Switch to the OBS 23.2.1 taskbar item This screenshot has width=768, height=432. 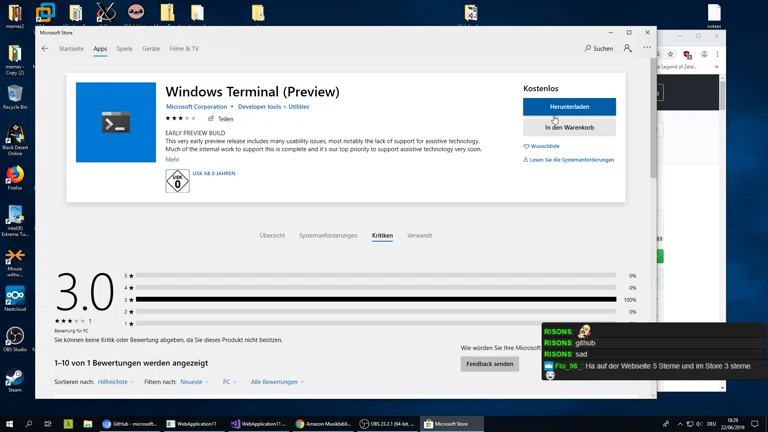387,424
